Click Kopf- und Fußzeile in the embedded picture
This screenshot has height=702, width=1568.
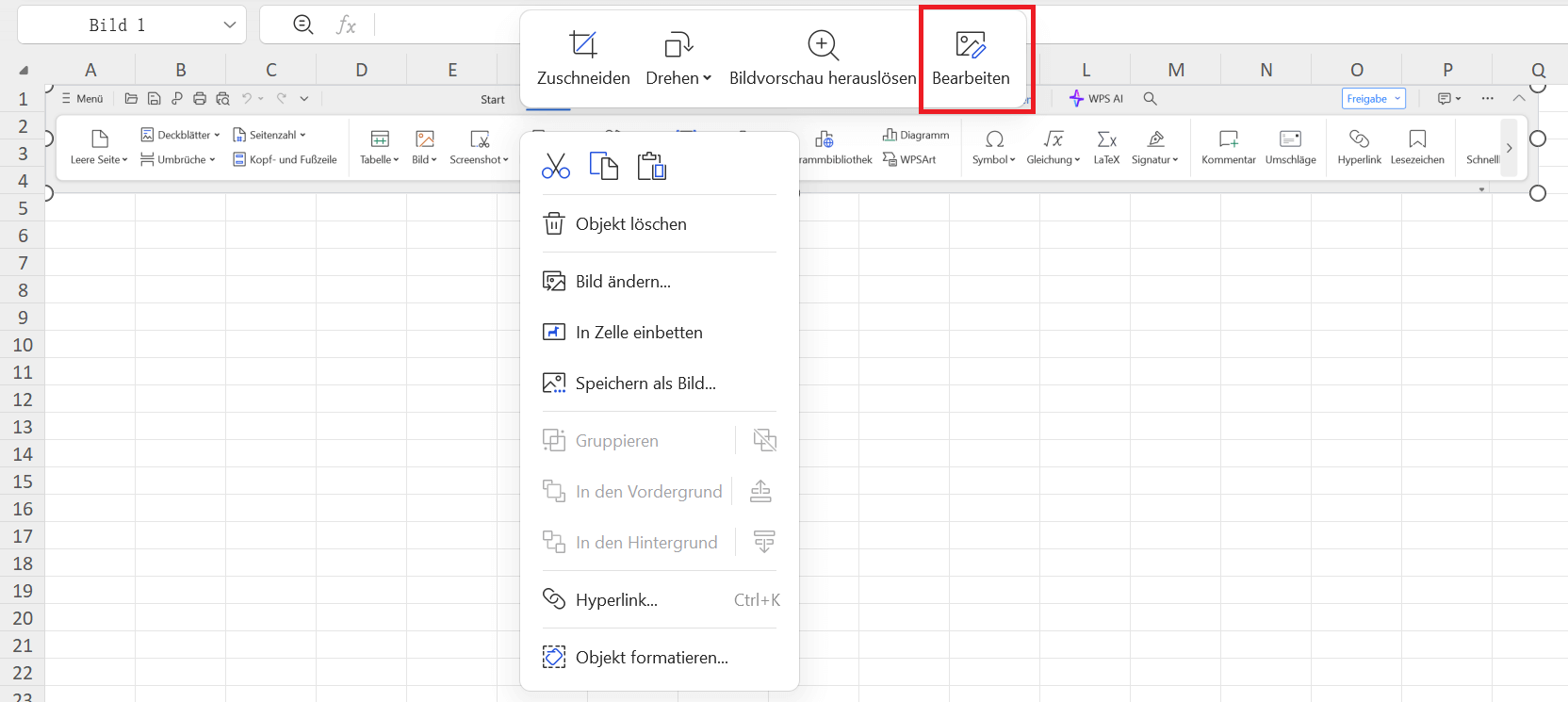point(285,159)
